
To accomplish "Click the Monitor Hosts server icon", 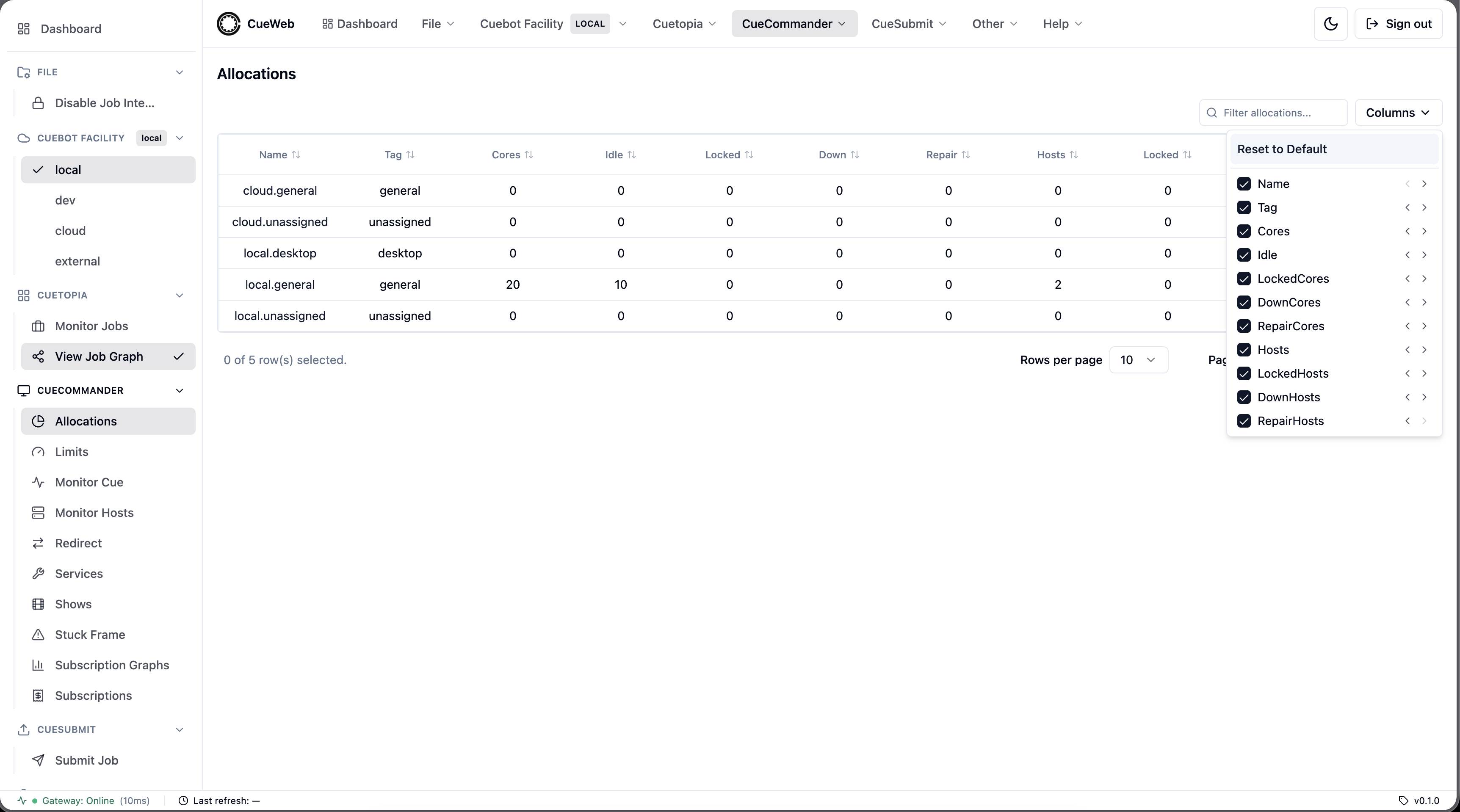I will 38,513.
